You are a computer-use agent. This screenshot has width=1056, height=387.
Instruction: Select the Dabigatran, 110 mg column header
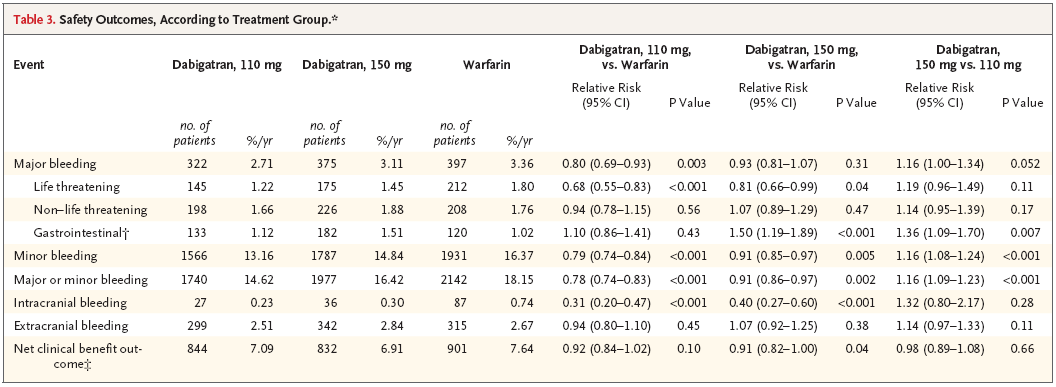coord(226,66)
